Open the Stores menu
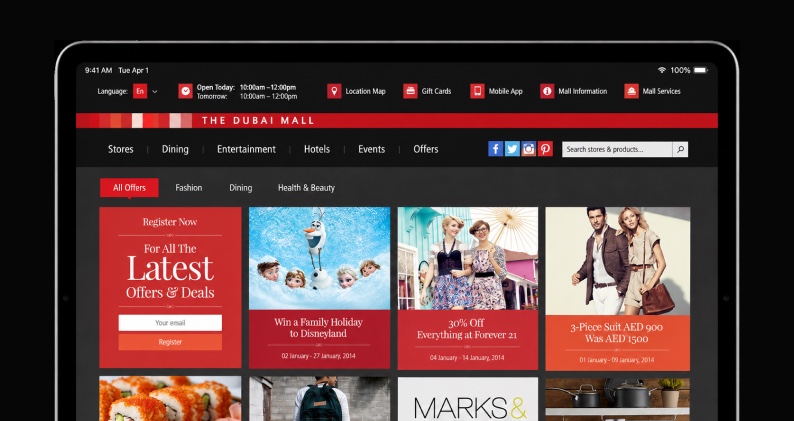This screenshot has width=794, height=421. (121, 149)
